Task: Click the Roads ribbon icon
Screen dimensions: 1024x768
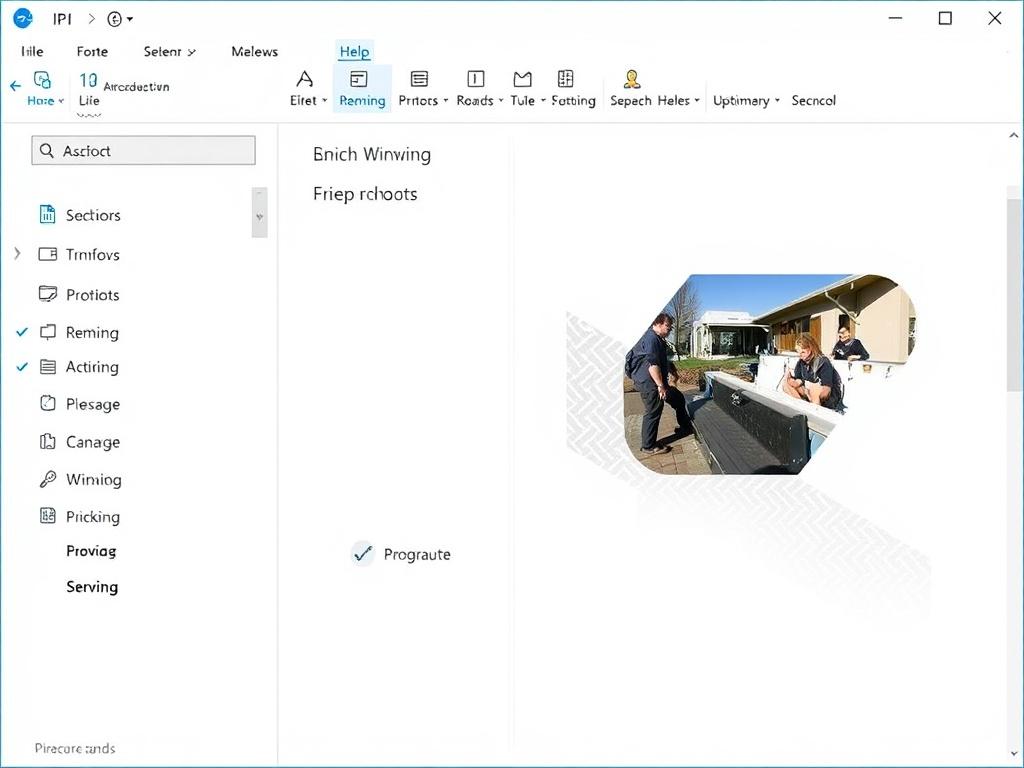Action: coord(475,79)
